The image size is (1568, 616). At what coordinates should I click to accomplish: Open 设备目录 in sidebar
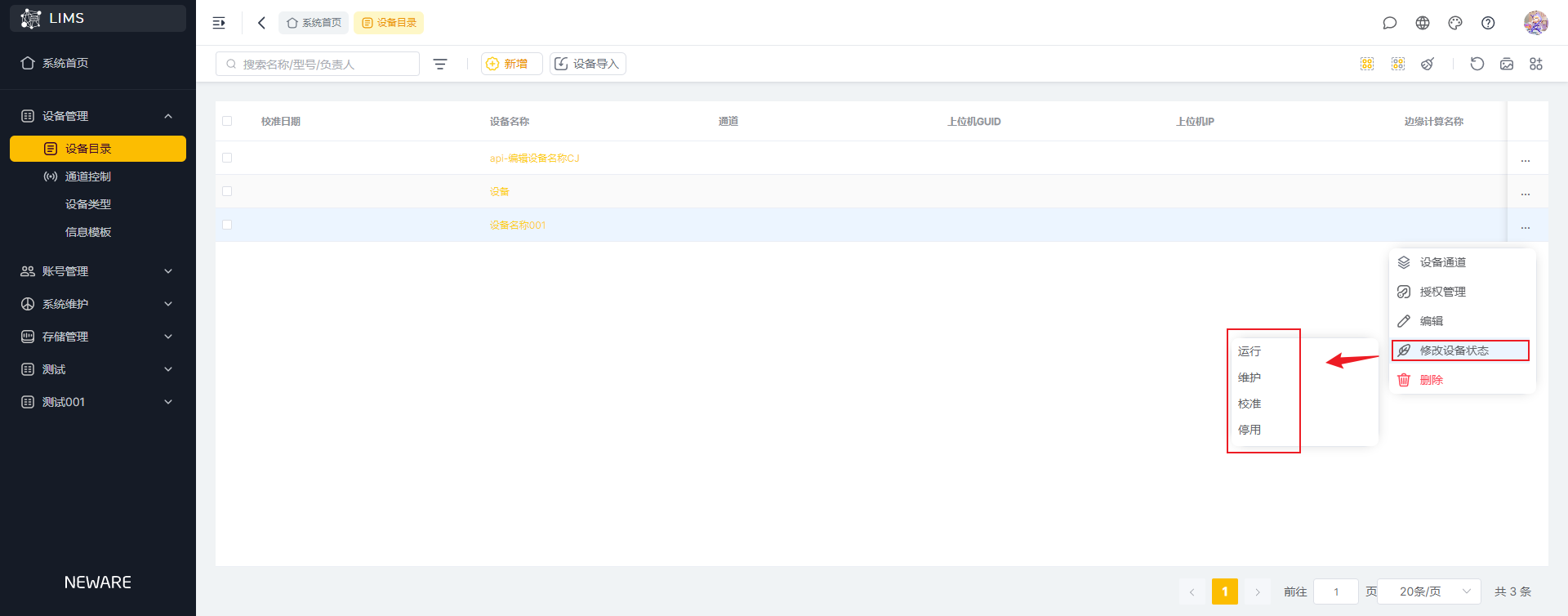[98, 149]
